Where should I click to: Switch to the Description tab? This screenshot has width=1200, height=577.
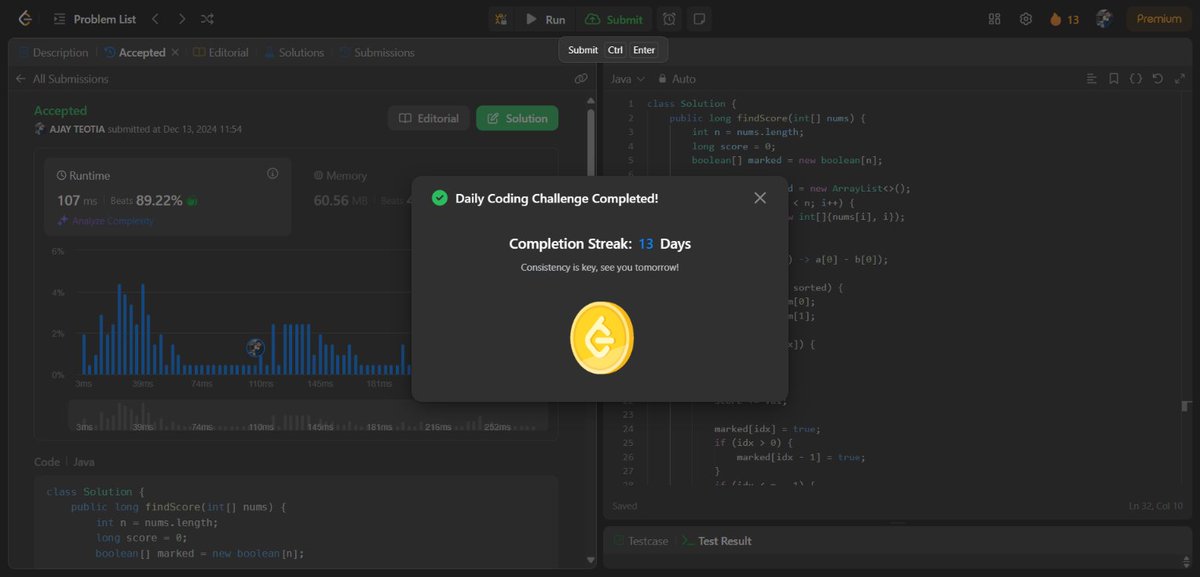(x=53, y=52)
